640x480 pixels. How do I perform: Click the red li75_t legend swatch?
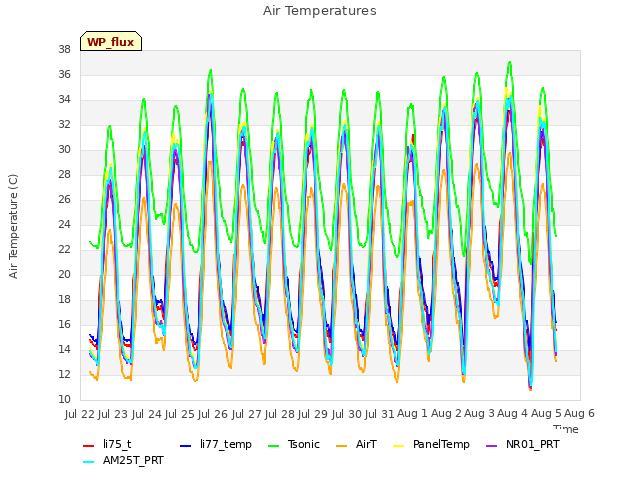[89, 446]
